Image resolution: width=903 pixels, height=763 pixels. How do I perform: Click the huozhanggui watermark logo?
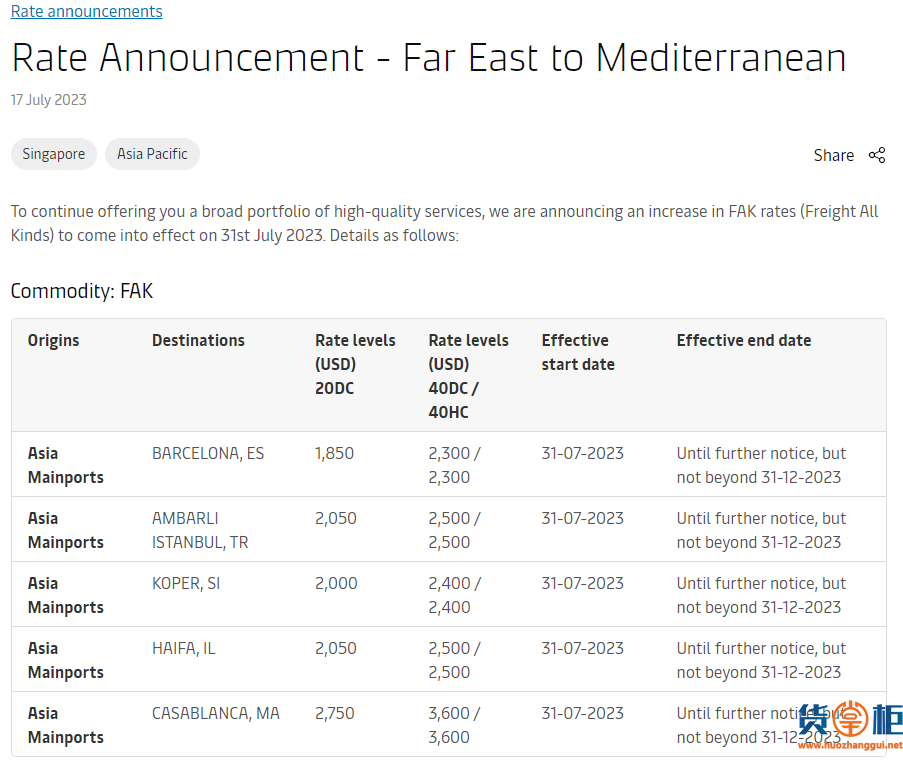click(851, 724)
